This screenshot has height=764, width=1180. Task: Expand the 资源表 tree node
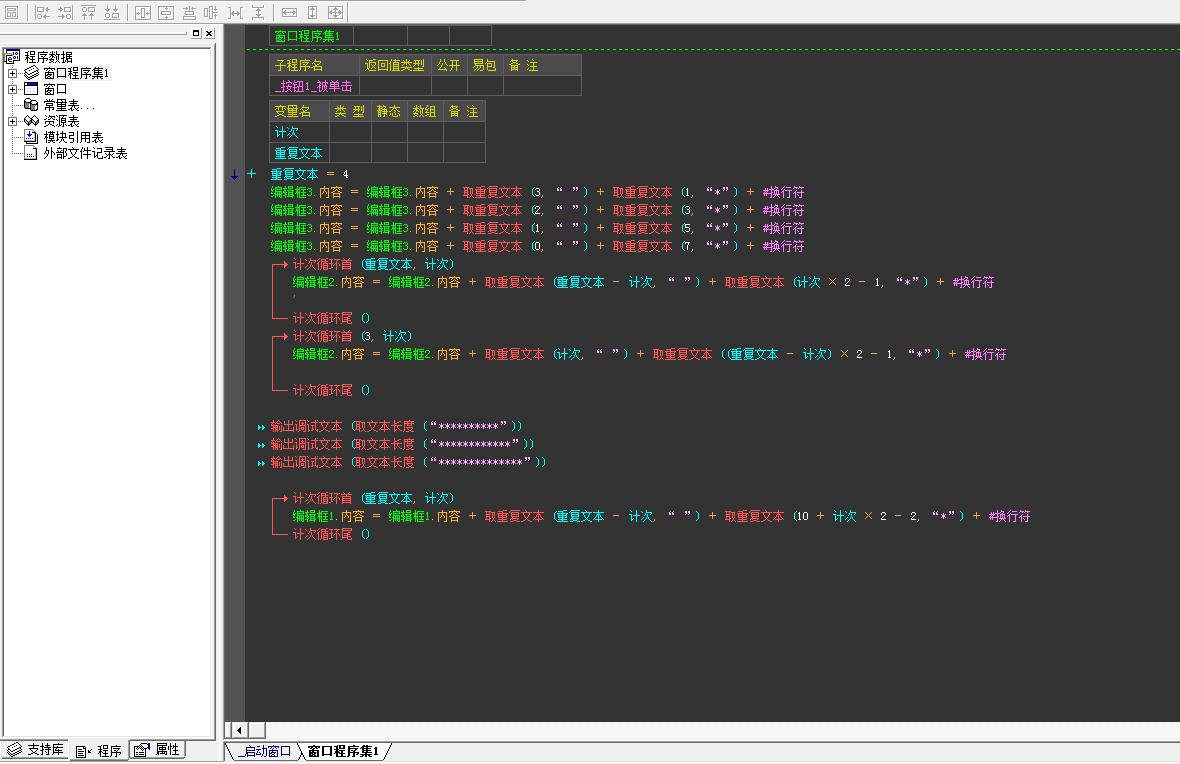12,121
